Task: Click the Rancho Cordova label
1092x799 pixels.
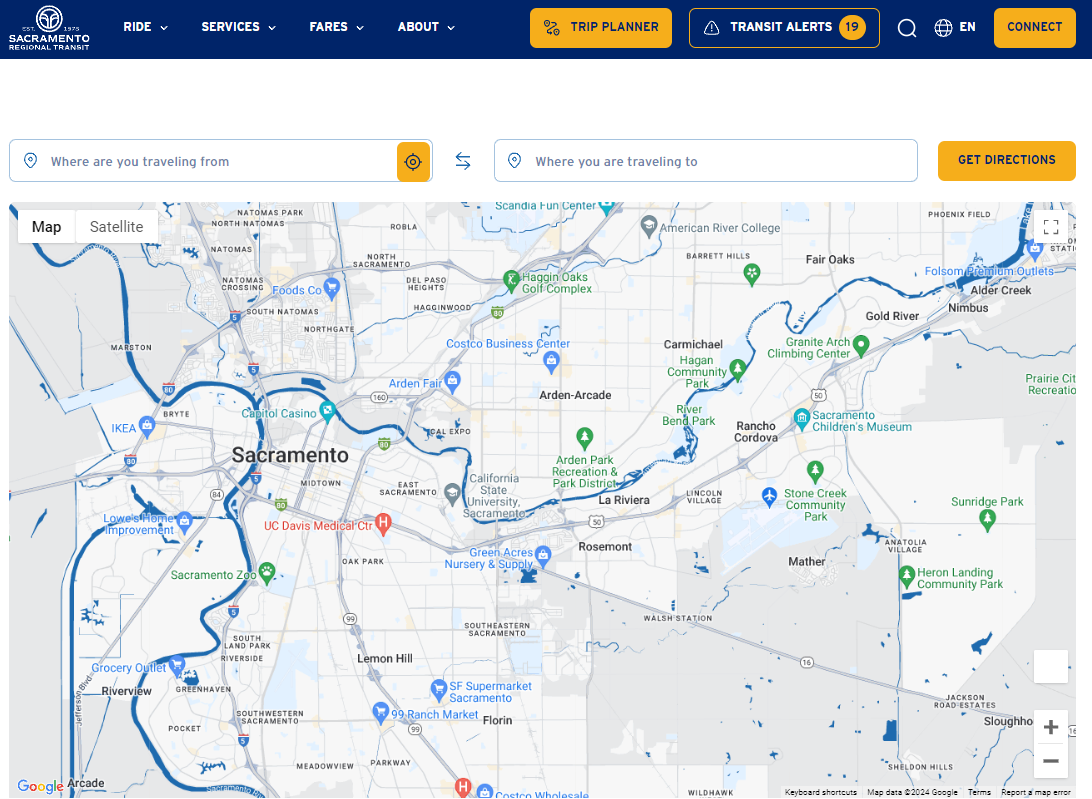Action: 756,432
